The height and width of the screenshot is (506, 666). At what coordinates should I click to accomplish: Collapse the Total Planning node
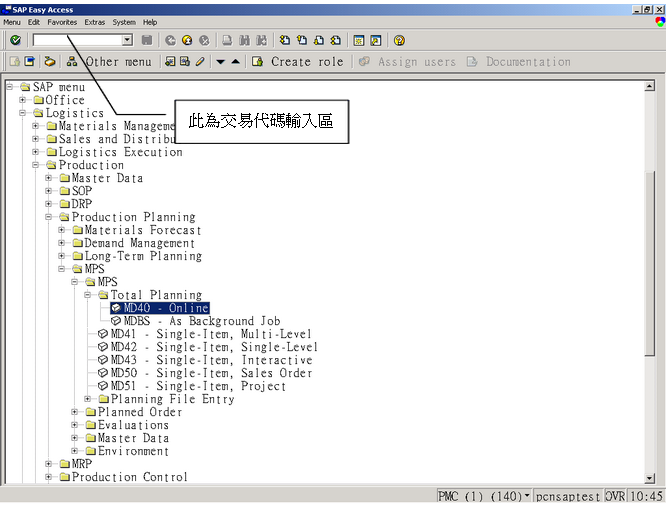tap(87, 295)
